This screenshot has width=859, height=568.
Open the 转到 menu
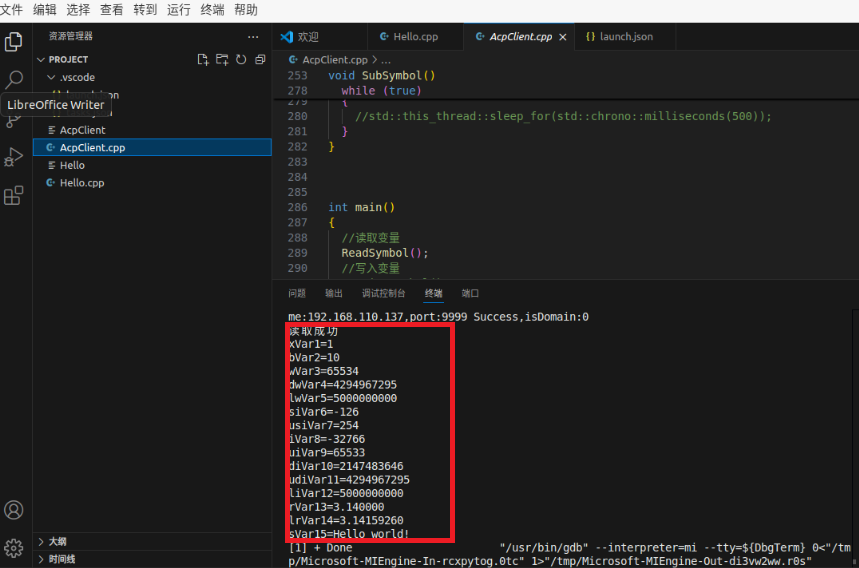(145, 10)
